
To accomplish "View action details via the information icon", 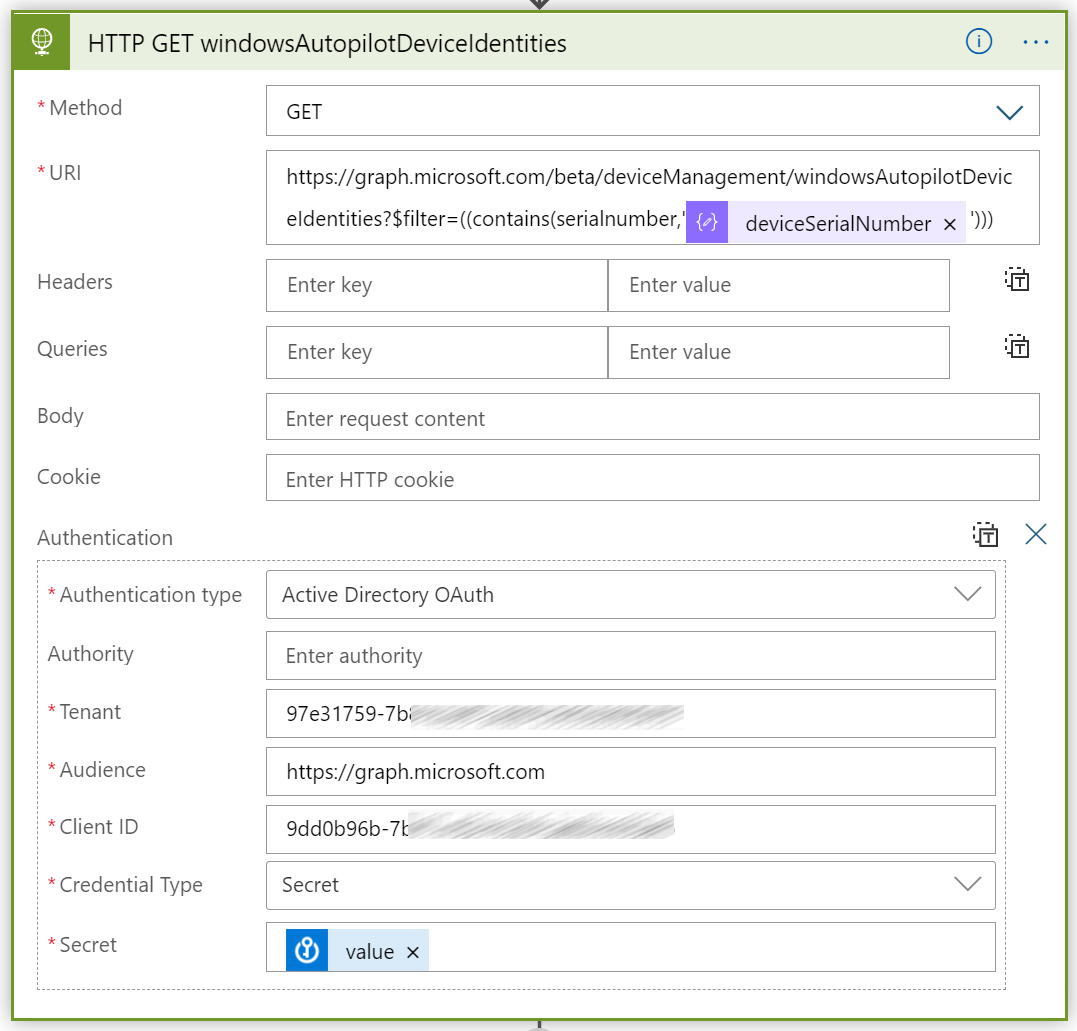I will pos(978,41).
